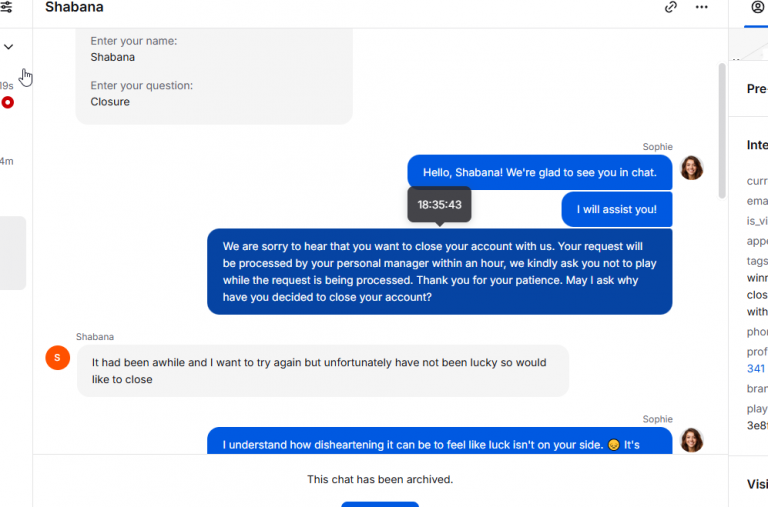Click Shabana's orange "S" avatar
The image size is (768, 507).
58,357
